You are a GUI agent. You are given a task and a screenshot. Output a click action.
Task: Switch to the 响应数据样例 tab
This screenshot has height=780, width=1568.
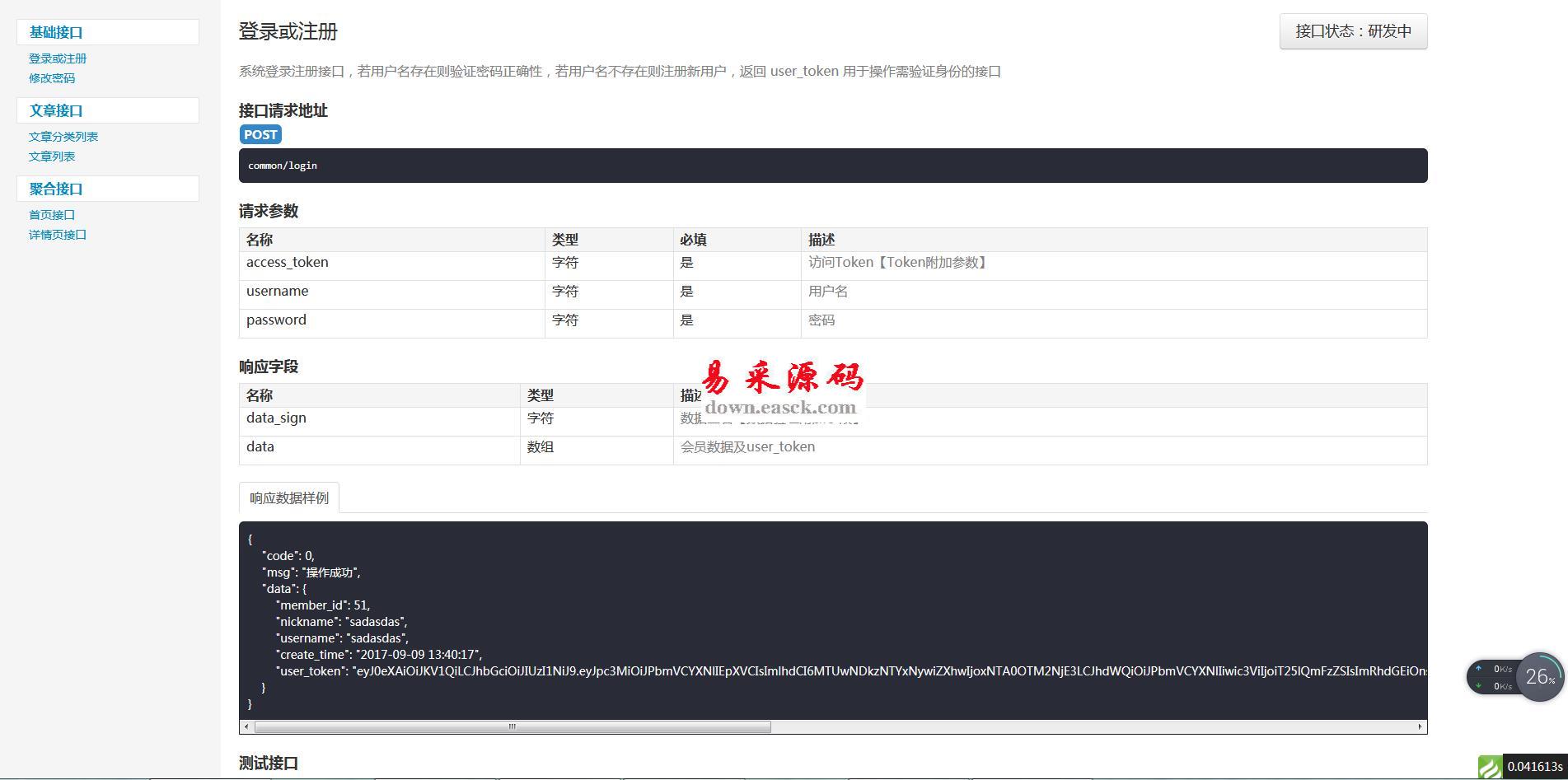[289, 498]
